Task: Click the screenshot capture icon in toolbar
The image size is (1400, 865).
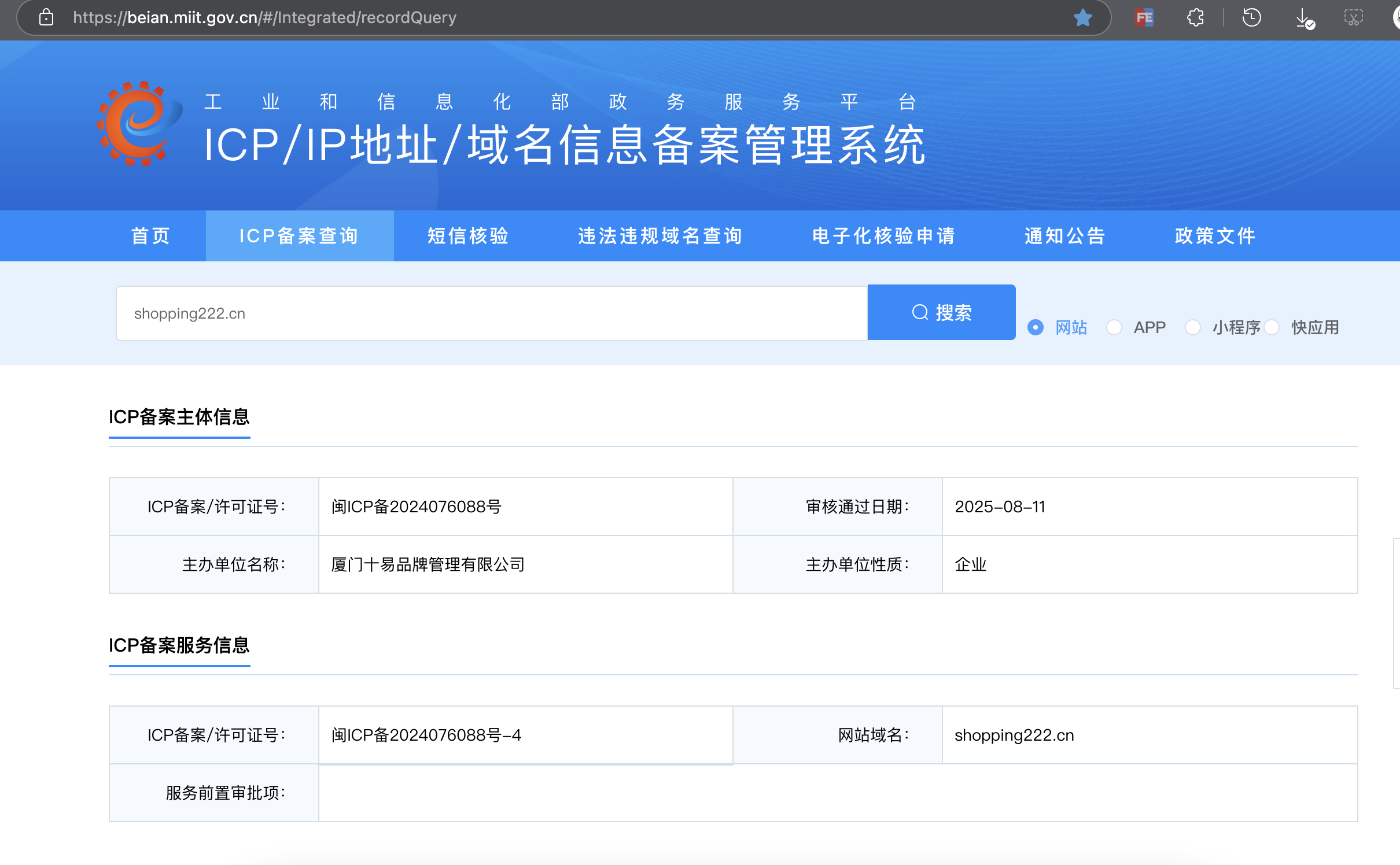Action: 1353,18
